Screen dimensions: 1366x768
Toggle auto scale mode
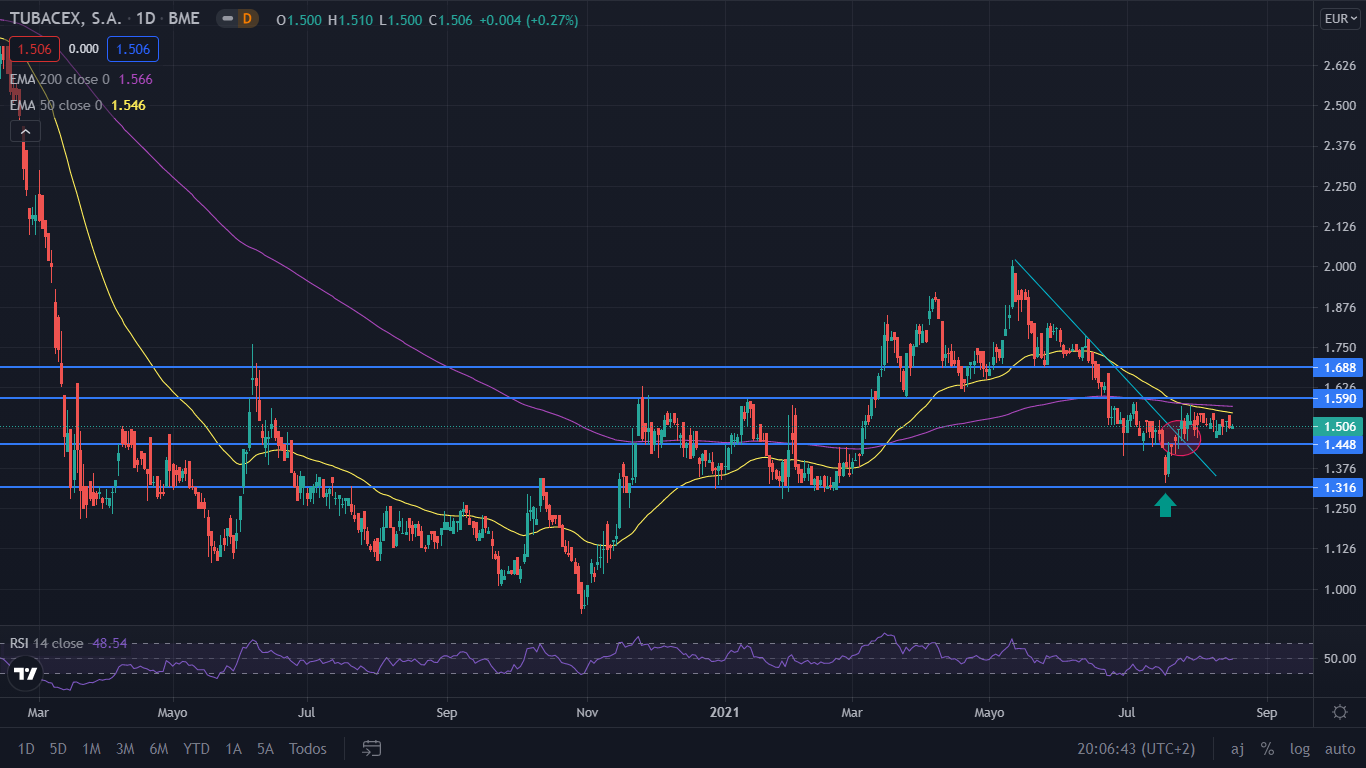[1339, 749]
